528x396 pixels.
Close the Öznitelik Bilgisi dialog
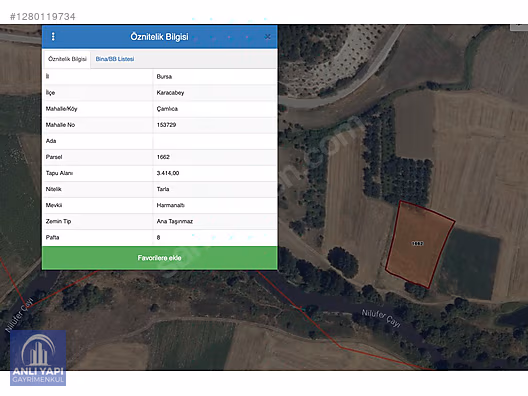pos(268,37)
